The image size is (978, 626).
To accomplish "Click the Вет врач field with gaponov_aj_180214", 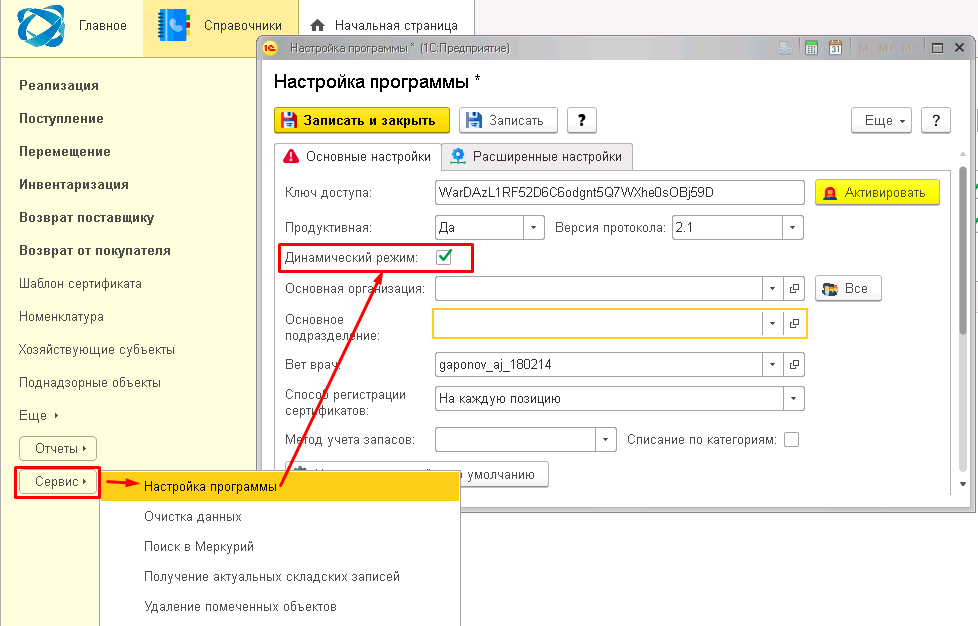I will [598, 365].
